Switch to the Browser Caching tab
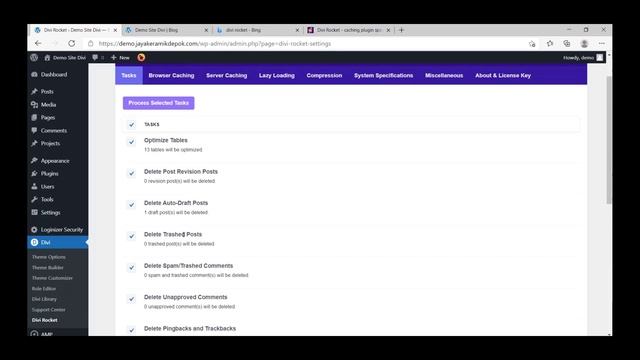 coord(171,76)
